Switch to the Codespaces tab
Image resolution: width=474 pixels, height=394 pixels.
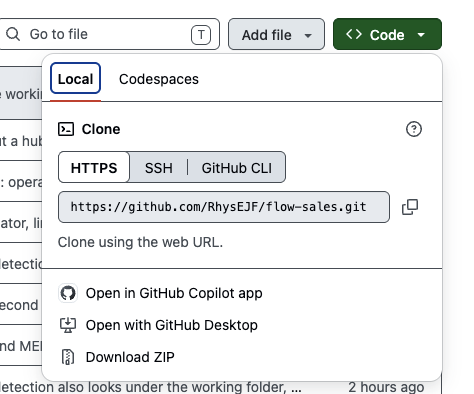[159, 79]
